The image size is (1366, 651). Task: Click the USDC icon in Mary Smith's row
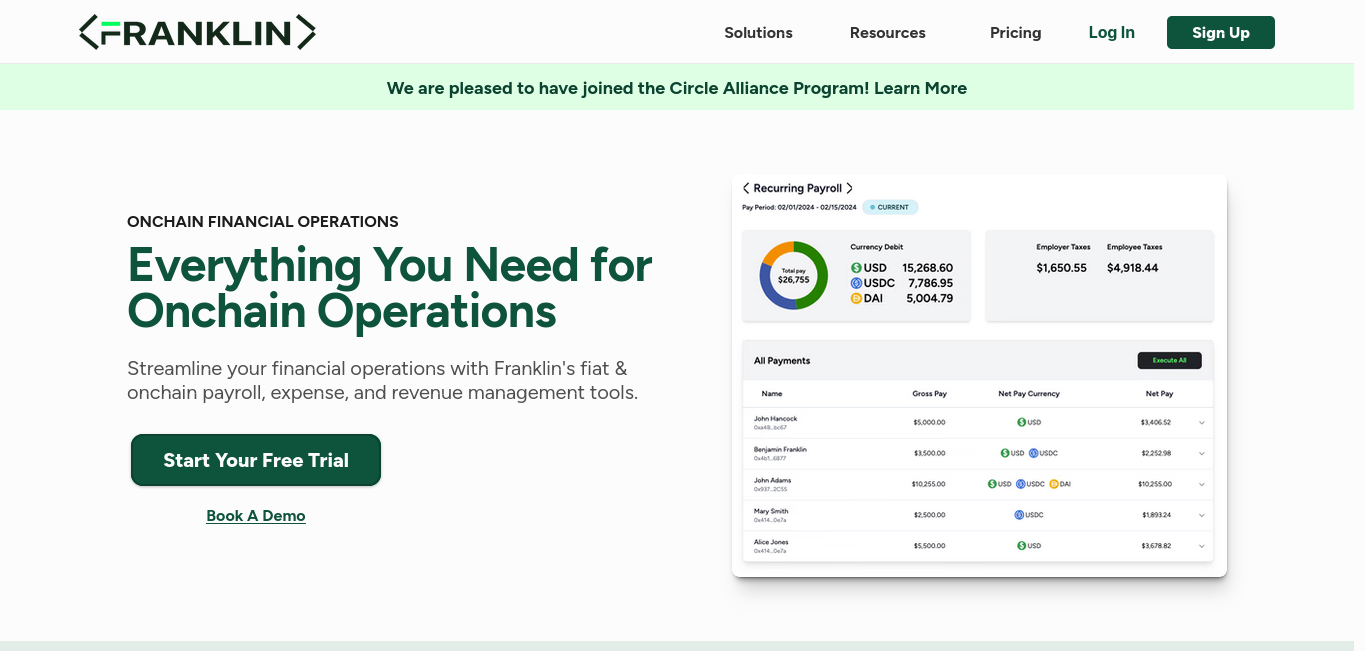tap(1019, 515)
